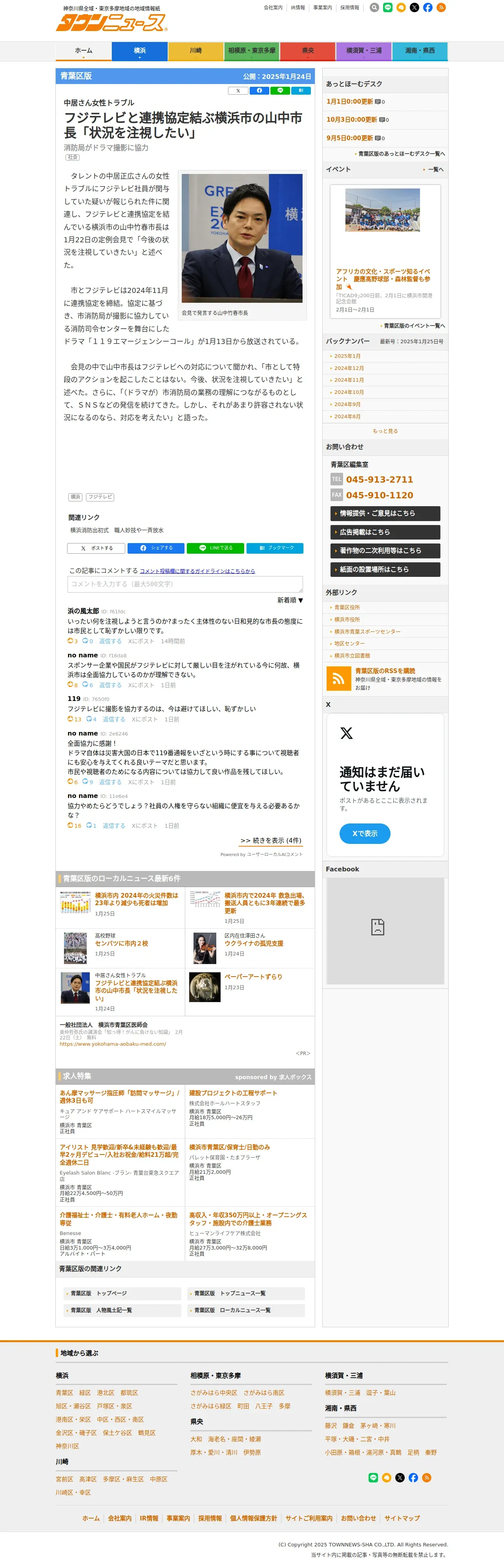The image size is (504, 1568).
Task: Open related link 横浜消防出初式
Action: point(117,530)
